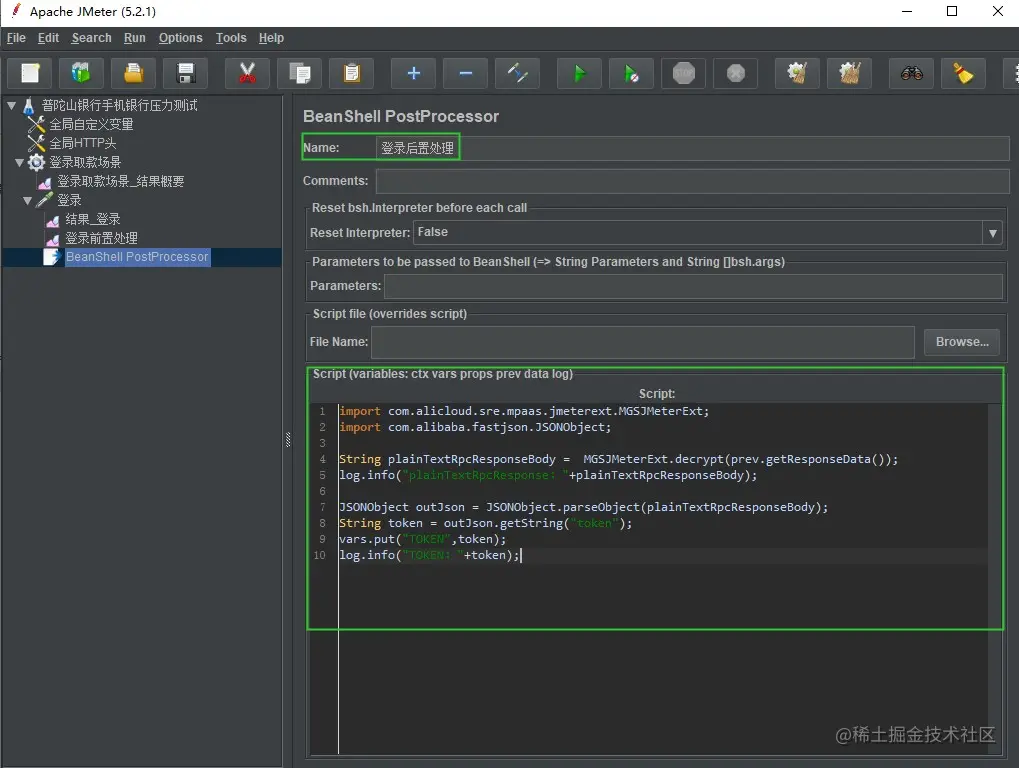
Task: Click the File Name input field
Action: click(643, 342)
